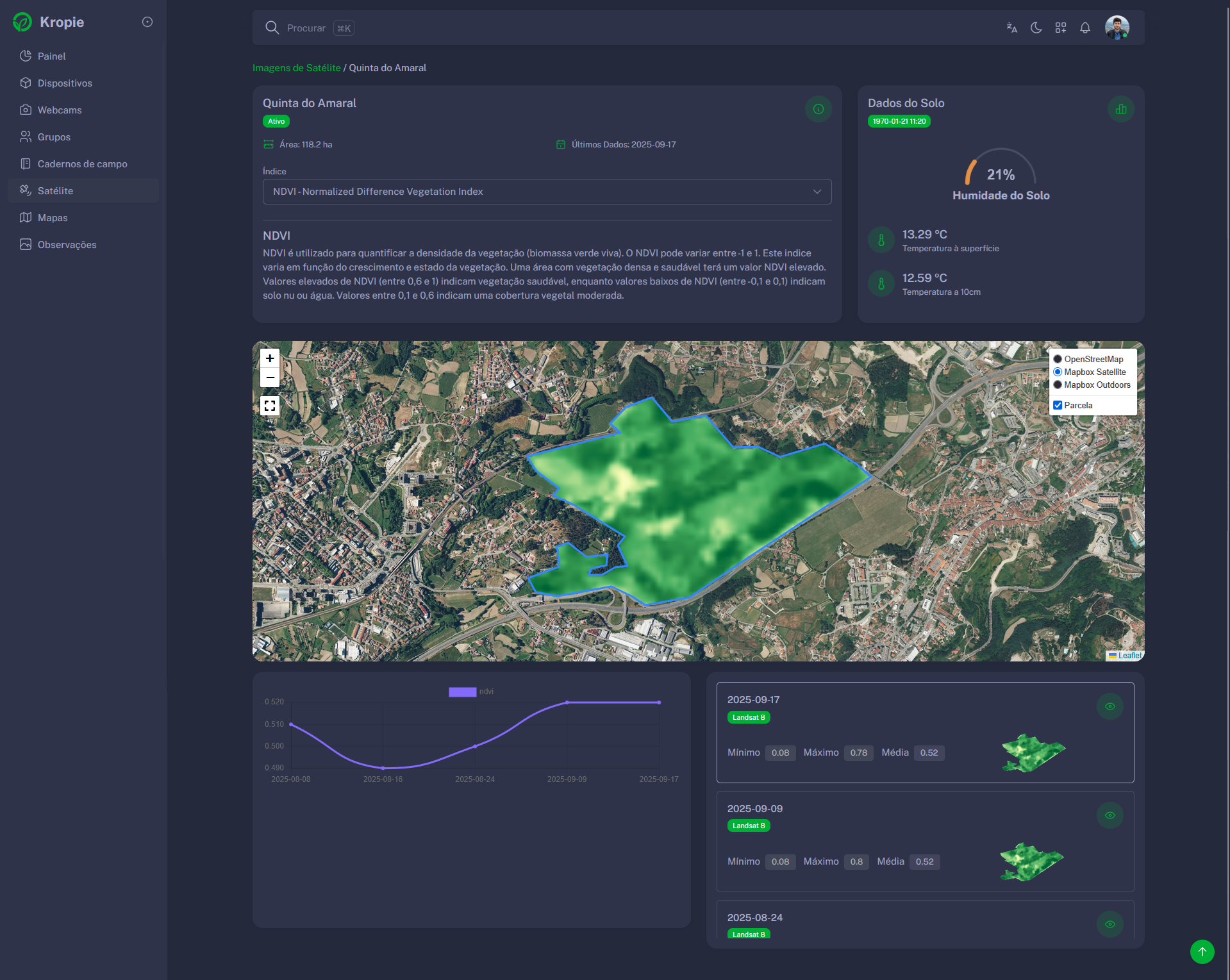This screenshot has height=980, width=1230.
Task: Open the apps grid icon in the topbar
Action: click(1061, 28)
